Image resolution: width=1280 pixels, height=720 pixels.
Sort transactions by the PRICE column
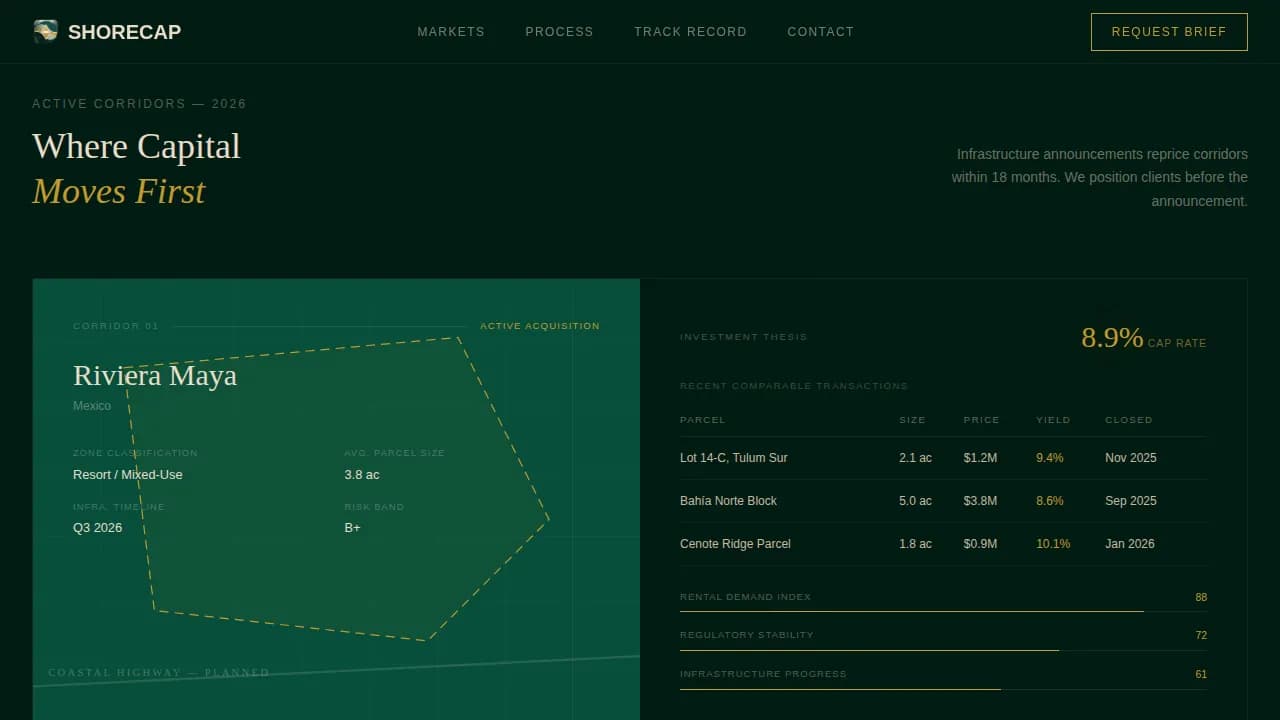coord(981,420)
